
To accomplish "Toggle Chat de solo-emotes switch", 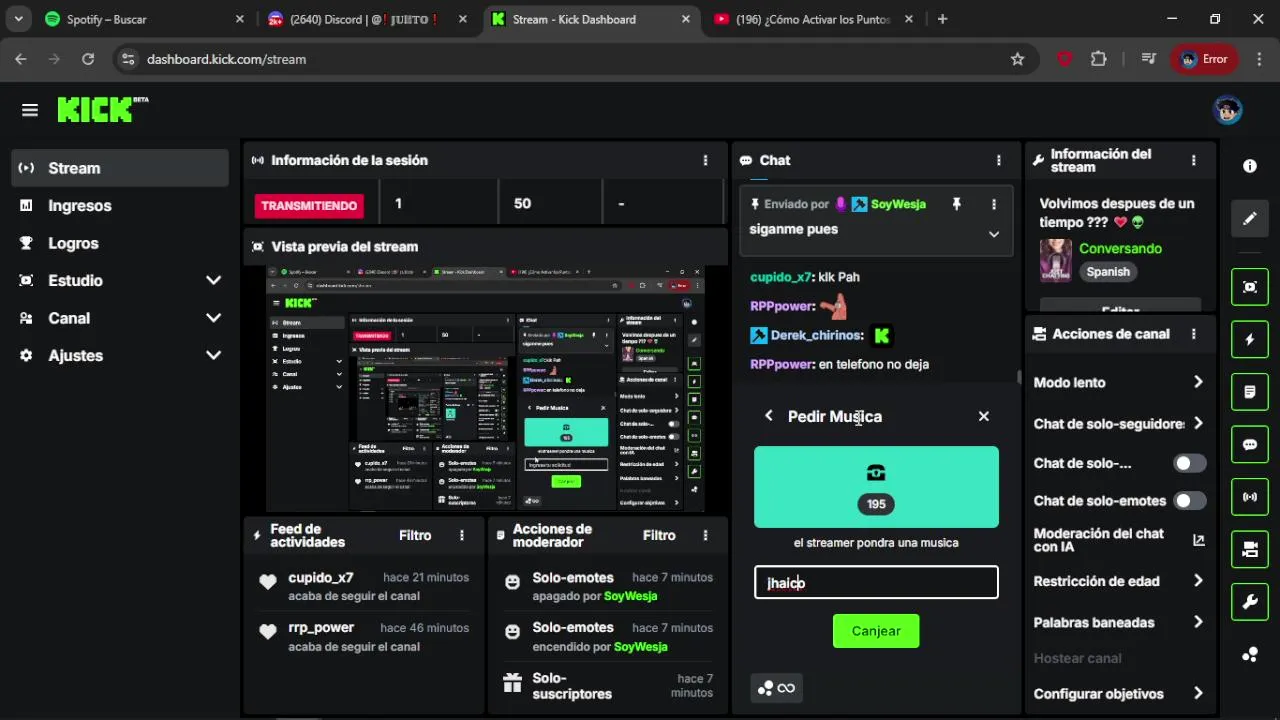I will 1189,500.
